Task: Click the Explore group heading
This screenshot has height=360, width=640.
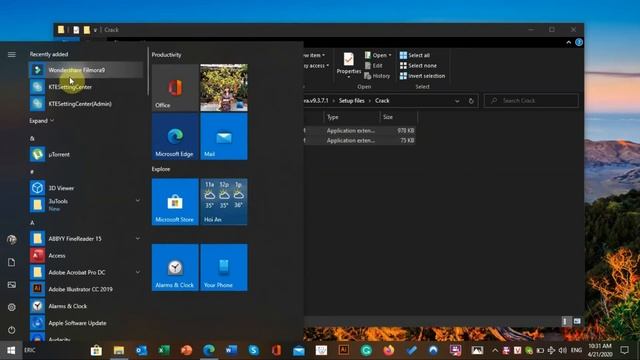Action: click(x=161, y=169)
